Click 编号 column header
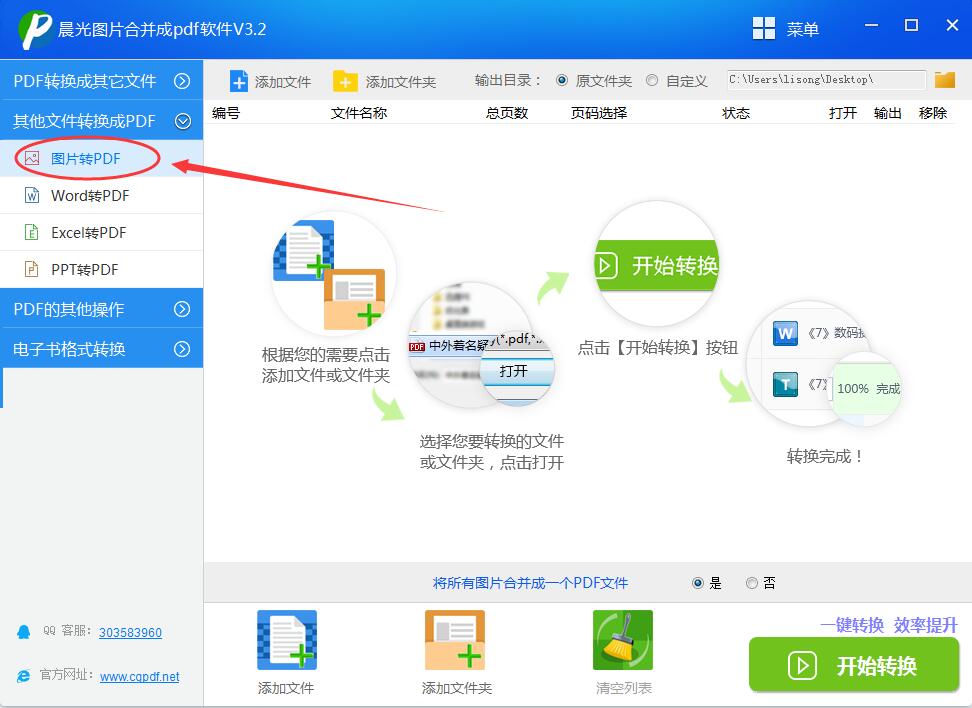Screen dimensions: 972x708 226,113
